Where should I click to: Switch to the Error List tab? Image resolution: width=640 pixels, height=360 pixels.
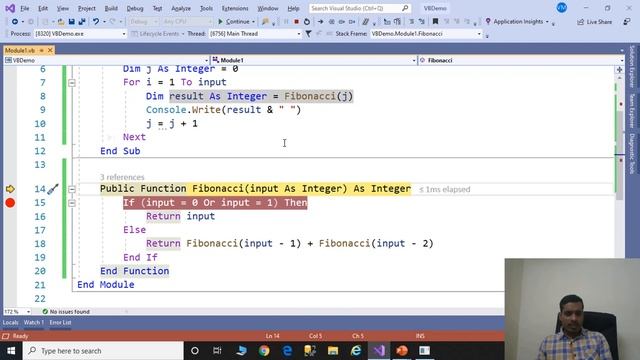click(60, 322)
